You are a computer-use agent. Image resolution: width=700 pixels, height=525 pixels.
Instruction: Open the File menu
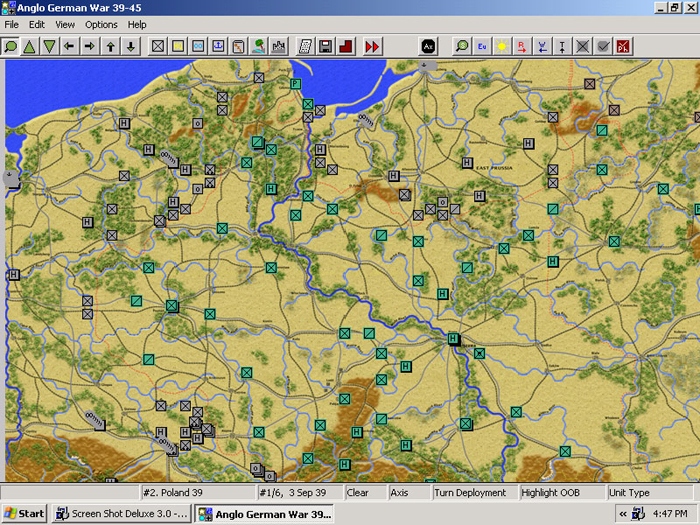(12, 25)
